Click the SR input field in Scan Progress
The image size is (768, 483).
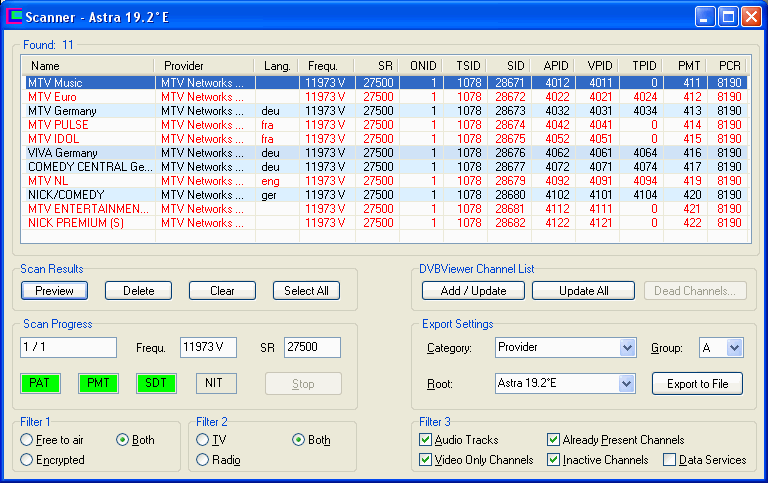click(x=312, y=348)
